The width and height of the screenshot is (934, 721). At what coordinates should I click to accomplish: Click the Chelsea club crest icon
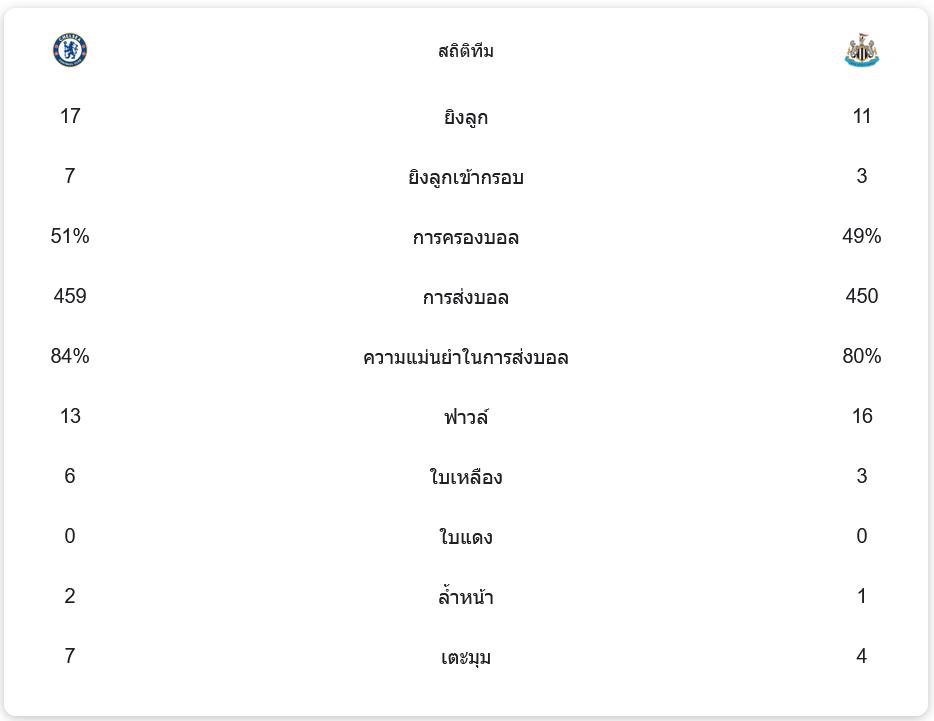tap(70, 50)
